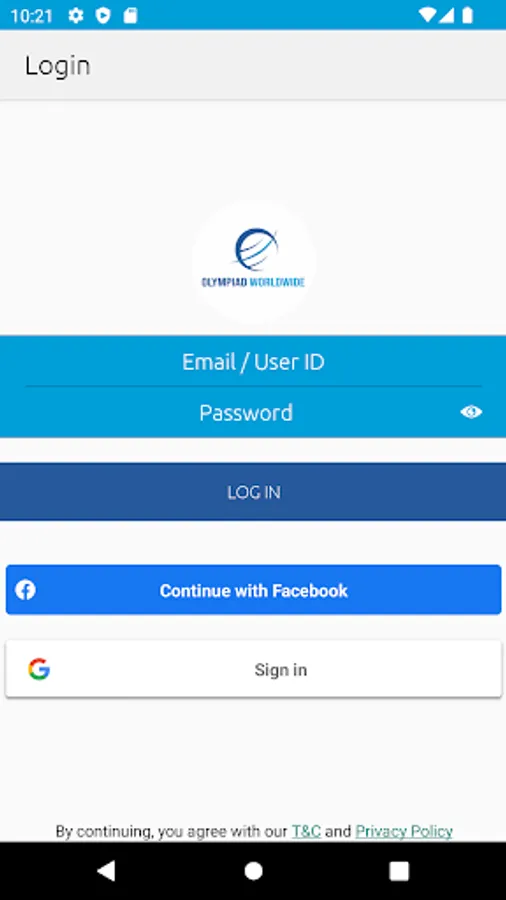The image size is (506, 900).
Task: Toggle password visibility eye icon
Action: 471,412
